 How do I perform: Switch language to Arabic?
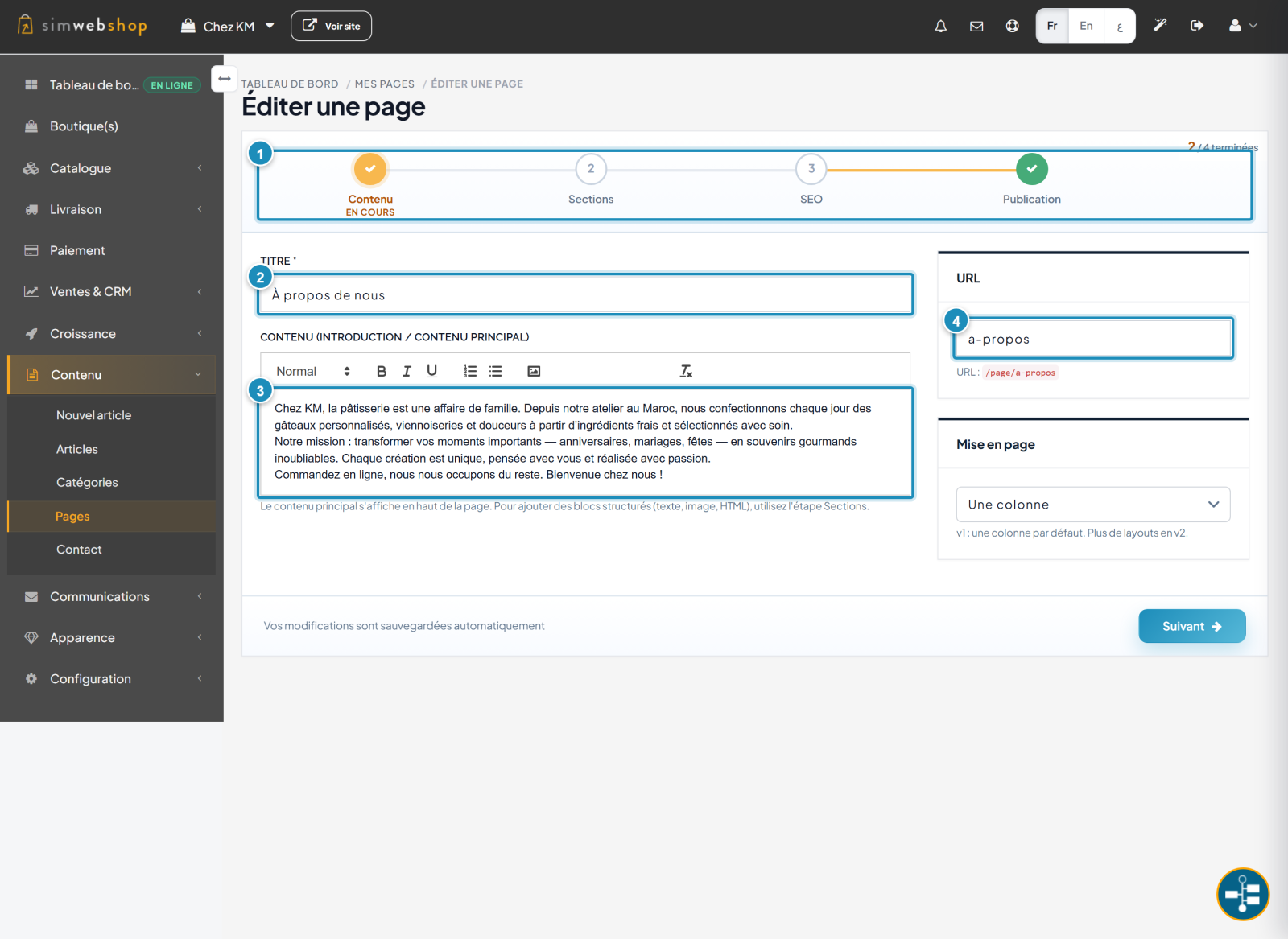pos(1120,26)
